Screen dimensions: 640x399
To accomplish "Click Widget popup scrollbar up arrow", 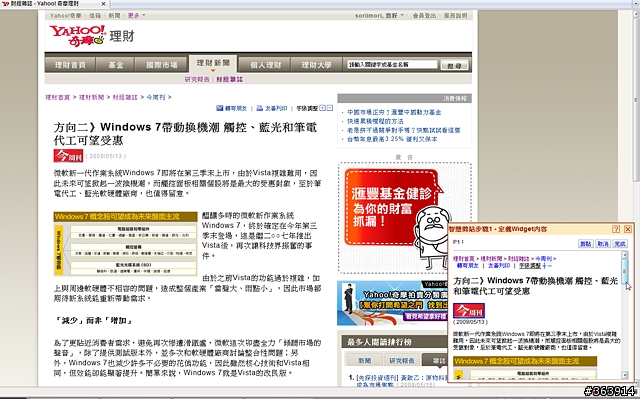I will click(x=624, y=255).
